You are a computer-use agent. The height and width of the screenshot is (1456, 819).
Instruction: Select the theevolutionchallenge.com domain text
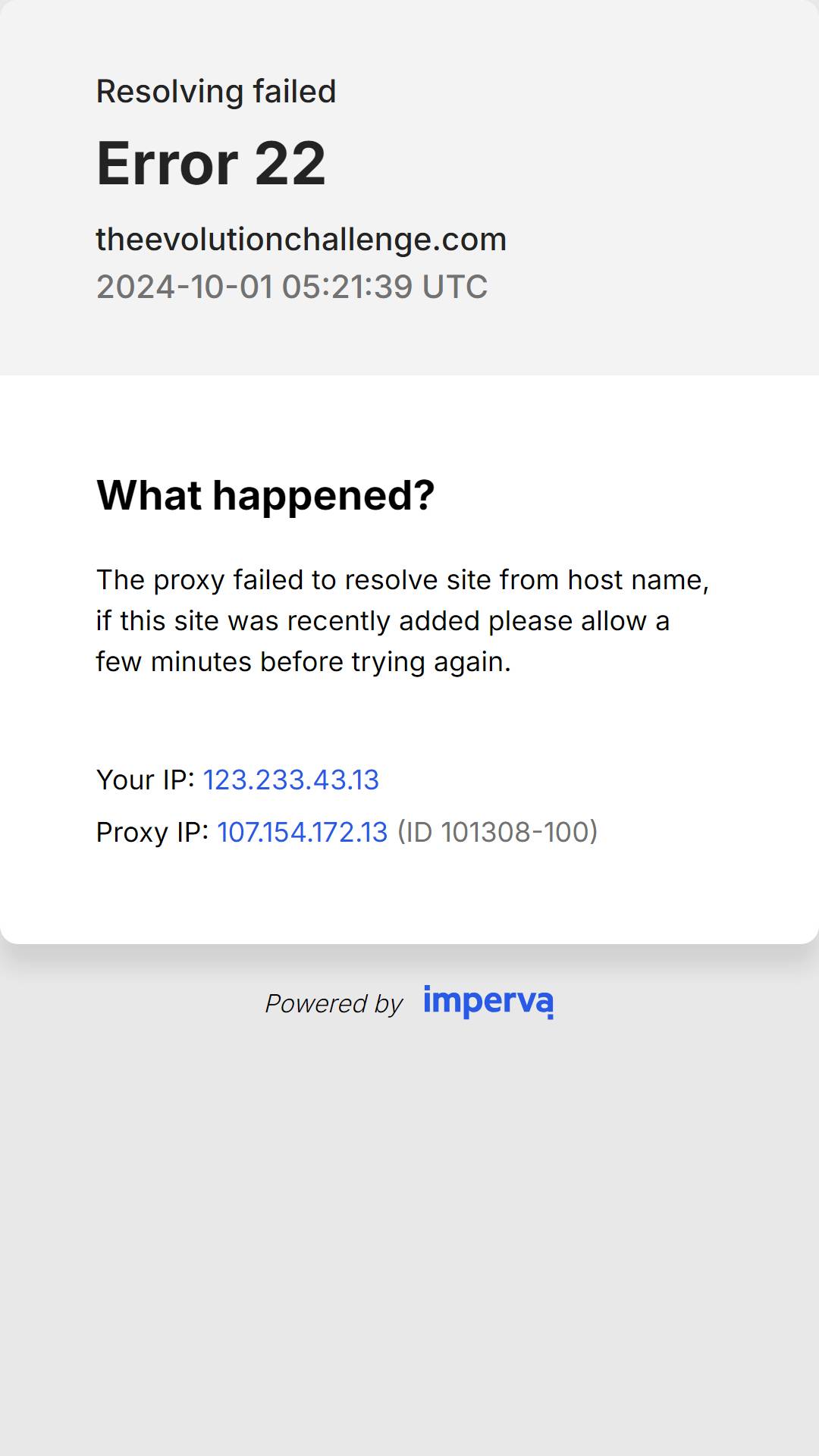point(301,240)
